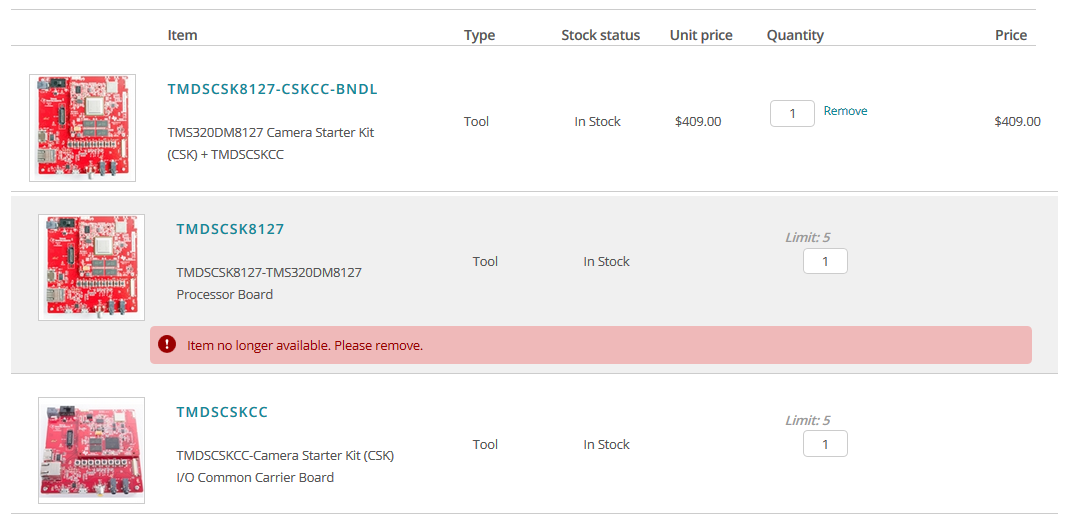Viewport: 1091px width, 526px height.
Task: Click the red error exclamation icon
Action: [167, 345]
